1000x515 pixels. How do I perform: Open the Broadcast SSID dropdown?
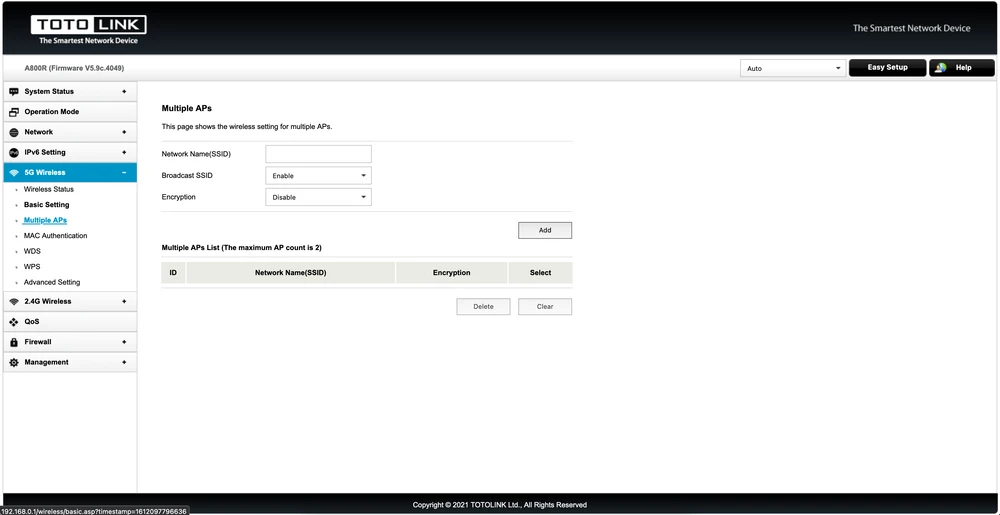coord(318,176)
